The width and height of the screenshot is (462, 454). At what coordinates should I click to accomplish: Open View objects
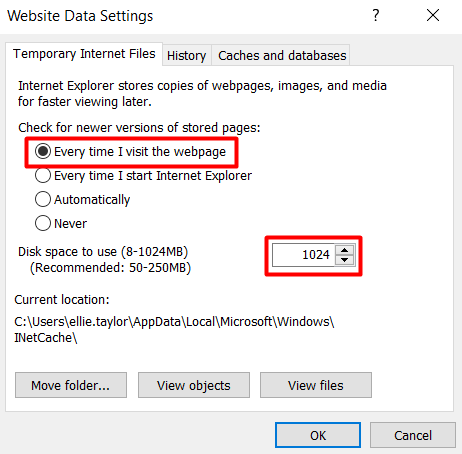[x=194, y=385]
